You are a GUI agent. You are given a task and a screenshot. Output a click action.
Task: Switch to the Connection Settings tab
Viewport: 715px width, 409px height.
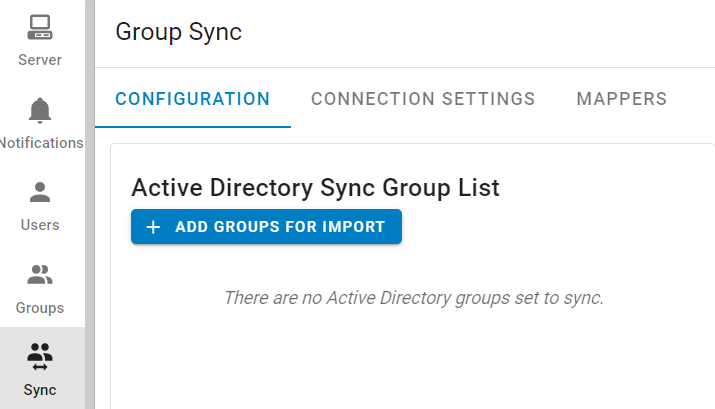coord(423,99)
